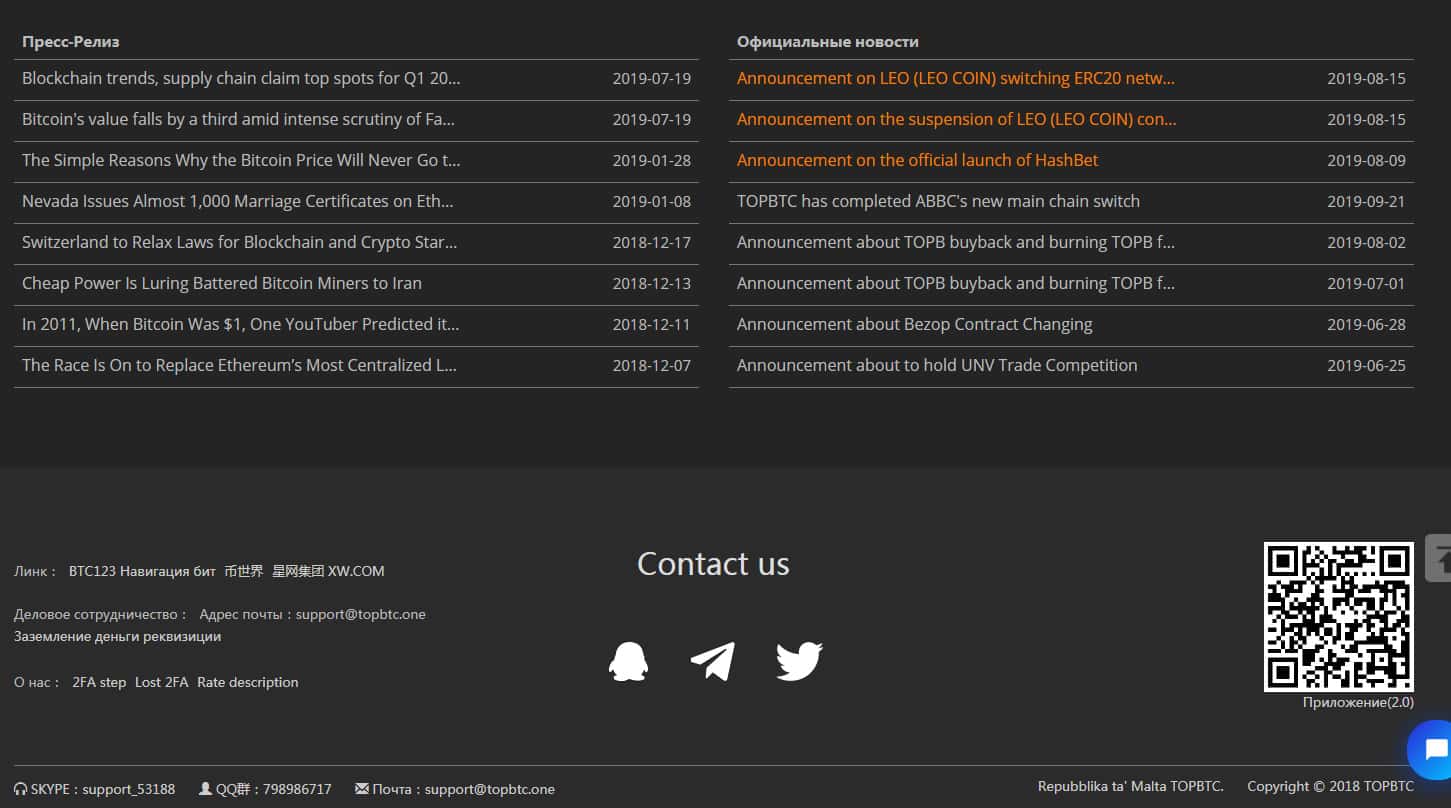Image resolution: width=1451 pixels, height=808 pixels.
Task: Open LEO COIN suspension announcement
Action: click(x=956, y=119)
